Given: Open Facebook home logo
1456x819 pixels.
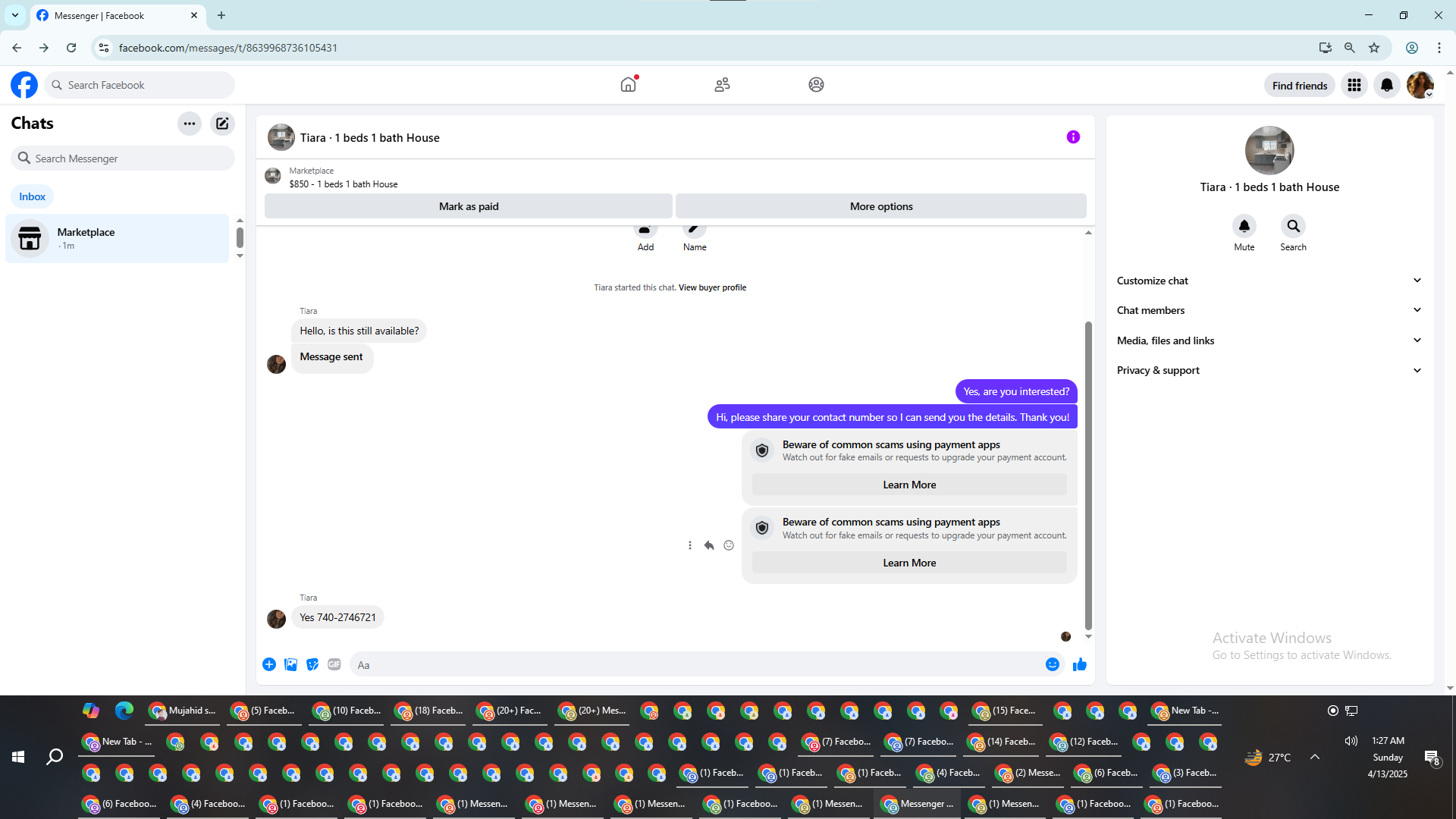Looking at the screenshot, I should 24,85.
